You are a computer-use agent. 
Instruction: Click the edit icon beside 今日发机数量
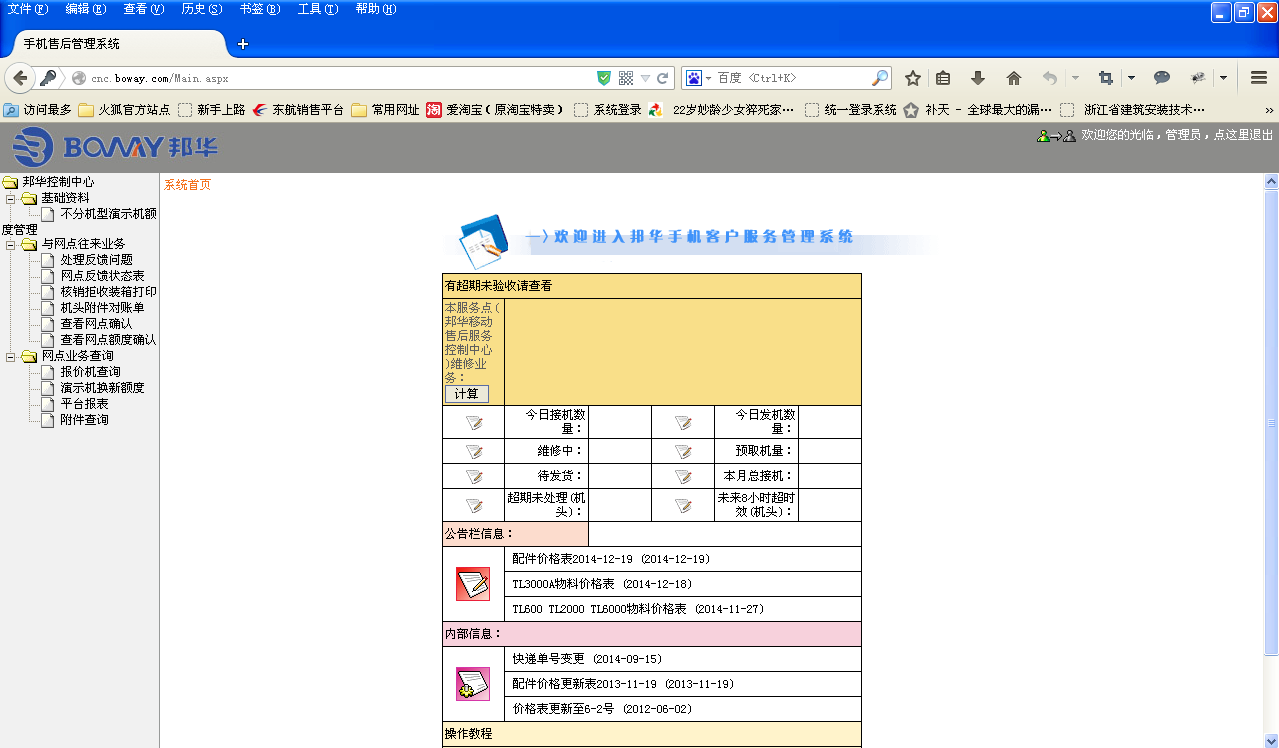click(683, 422)
